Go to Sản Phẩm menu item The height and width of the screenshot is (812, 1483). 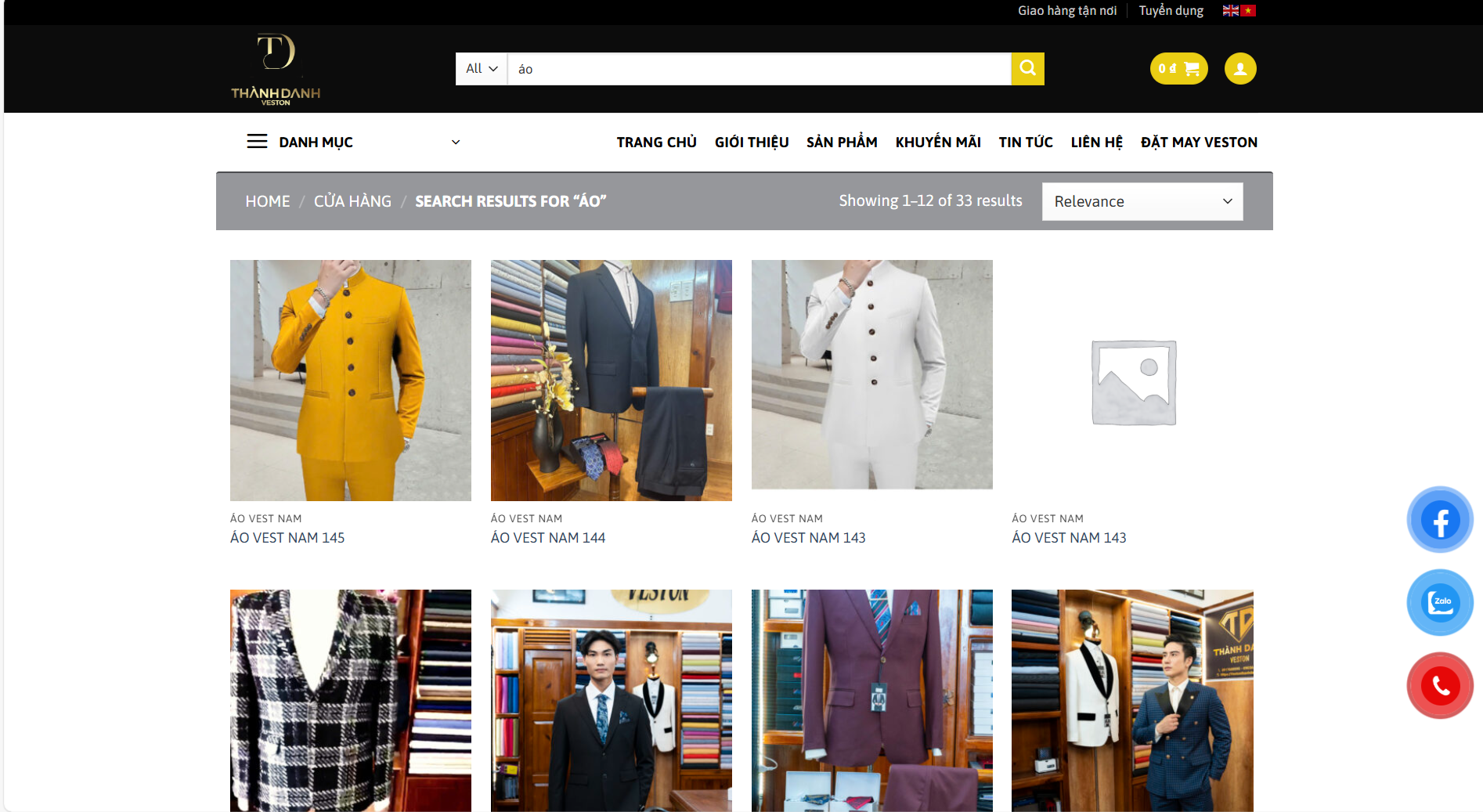842,142
